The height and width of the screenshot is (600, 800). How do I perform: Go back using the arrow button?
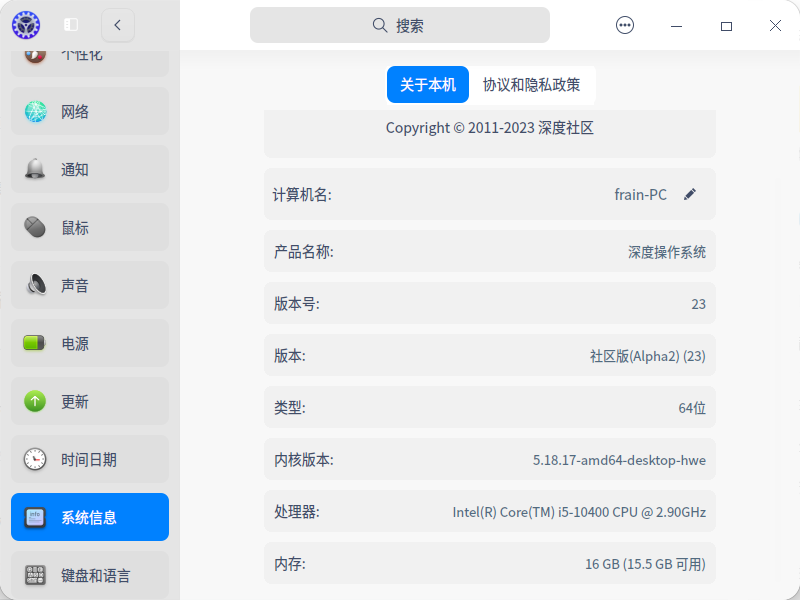point(118,25)
